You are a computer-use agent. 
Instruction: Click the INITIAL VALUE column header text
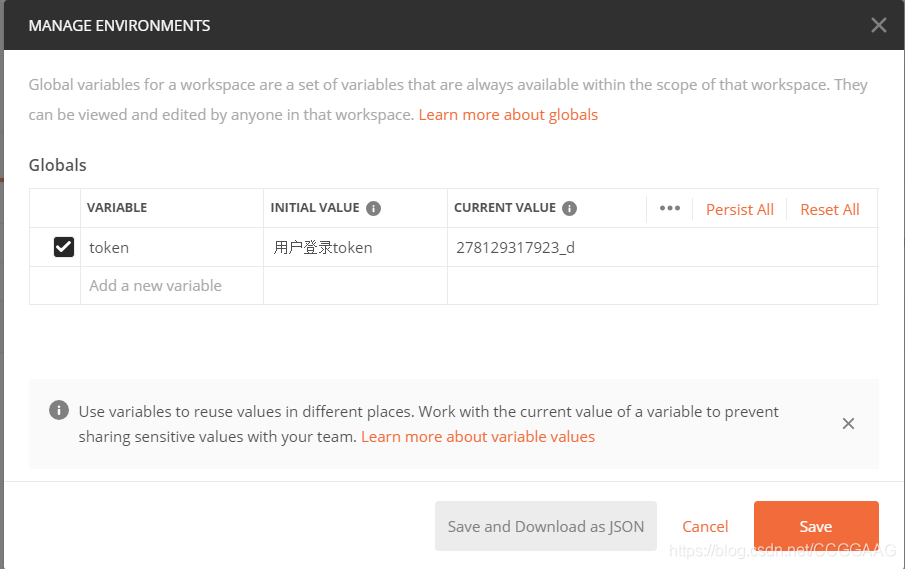click(x=315, y=208)
